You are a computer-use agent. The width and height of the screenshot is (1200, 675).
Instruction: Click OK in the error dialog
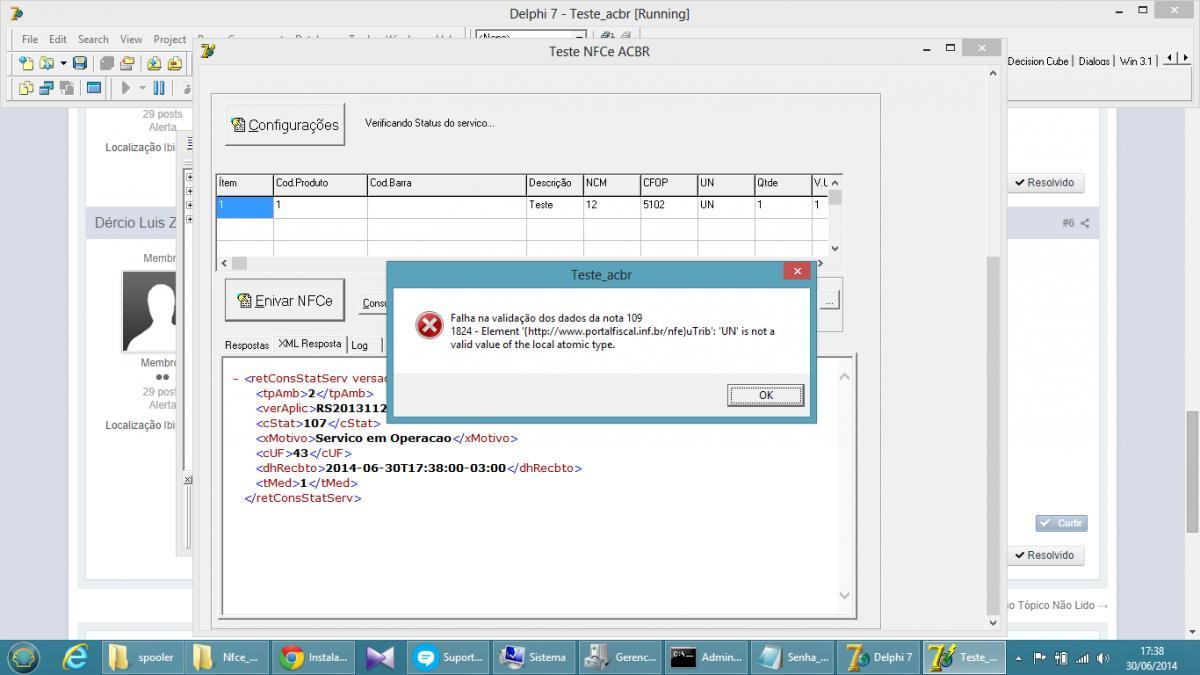tap(765, 395)
